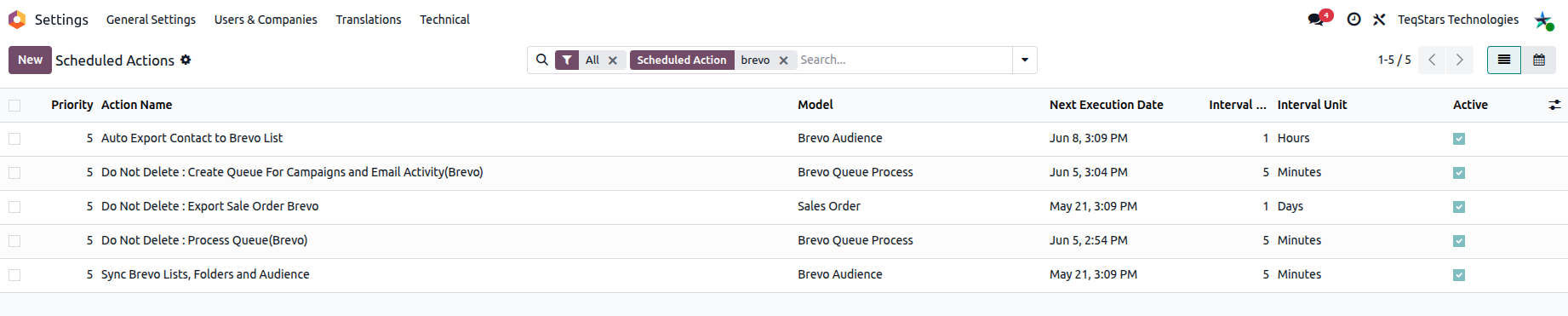1568x316 pixels.
Task: Open optional columns adjustment icon
Action: 1554,105
